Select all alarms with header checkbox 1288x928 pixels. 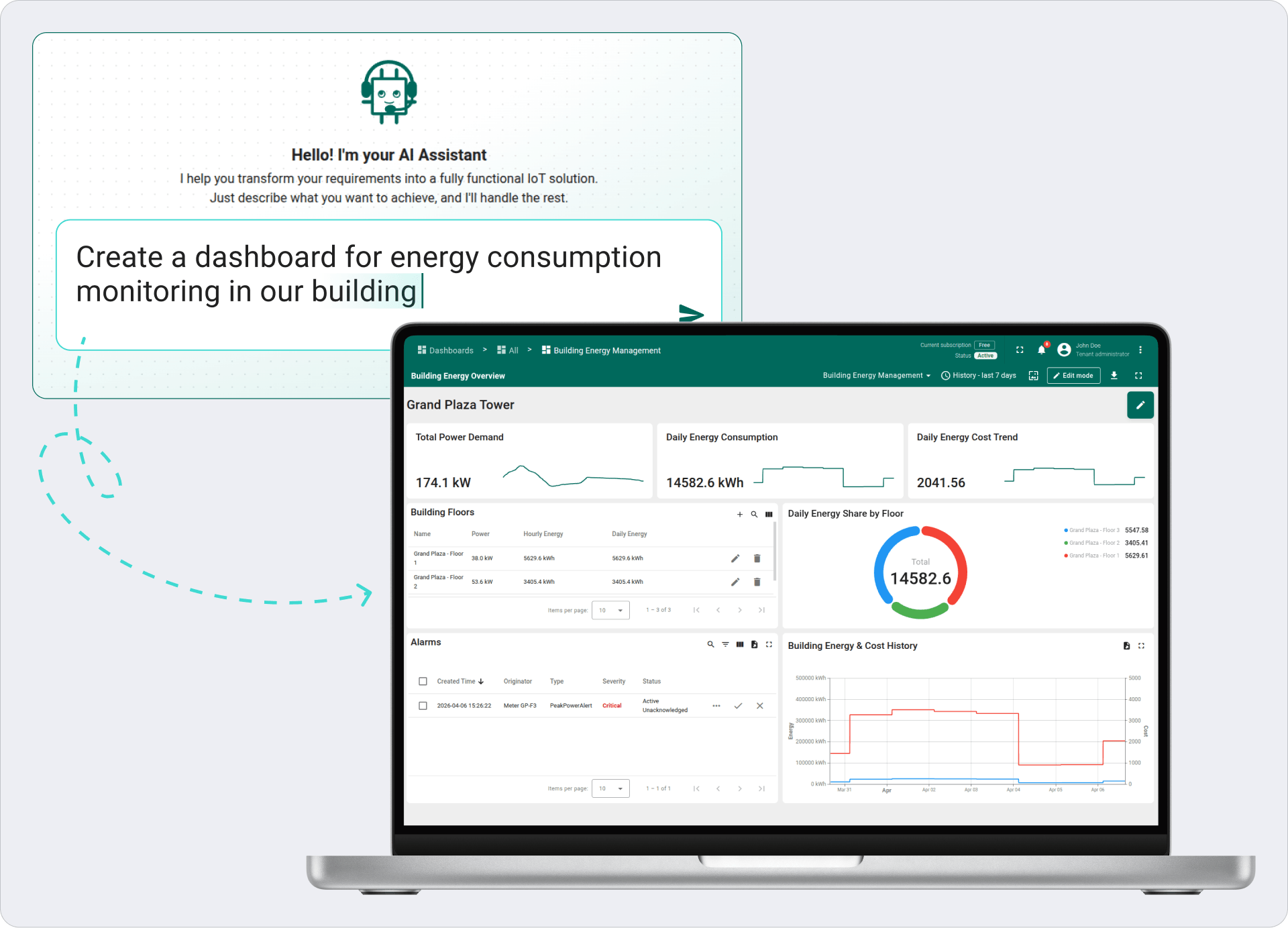tap(423, 681)
